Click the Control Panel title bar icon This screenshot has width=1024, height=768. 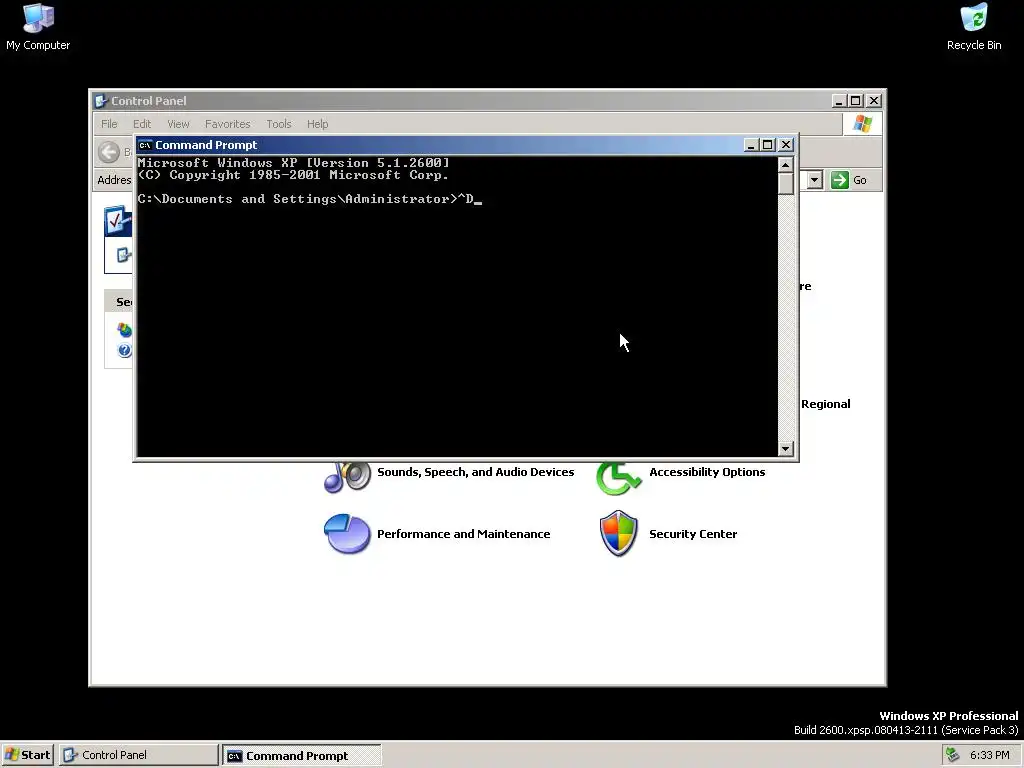click(x=101, y=101)
